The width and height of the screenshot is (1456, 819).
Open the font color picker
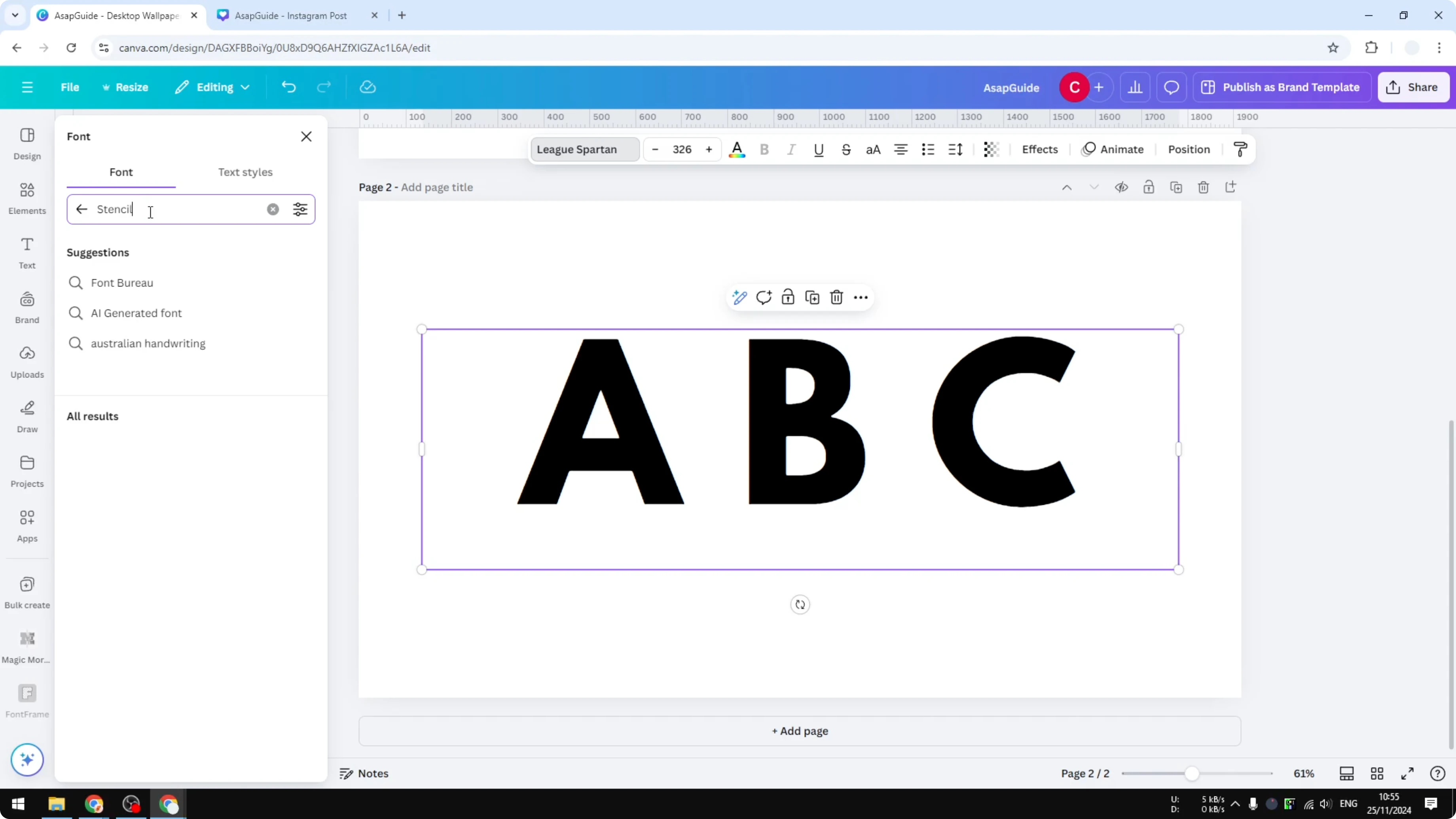pos(737,149)
